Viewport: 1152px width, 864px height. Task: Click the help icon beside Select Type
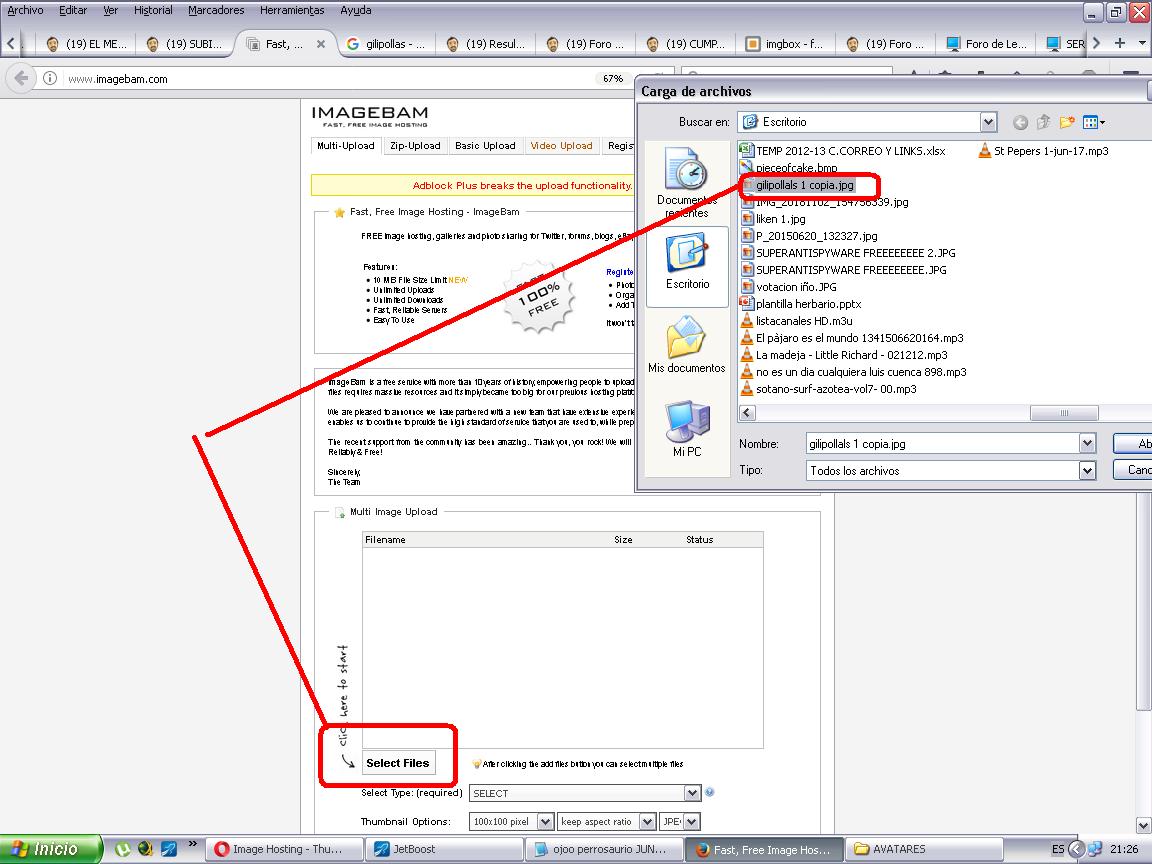710,792
